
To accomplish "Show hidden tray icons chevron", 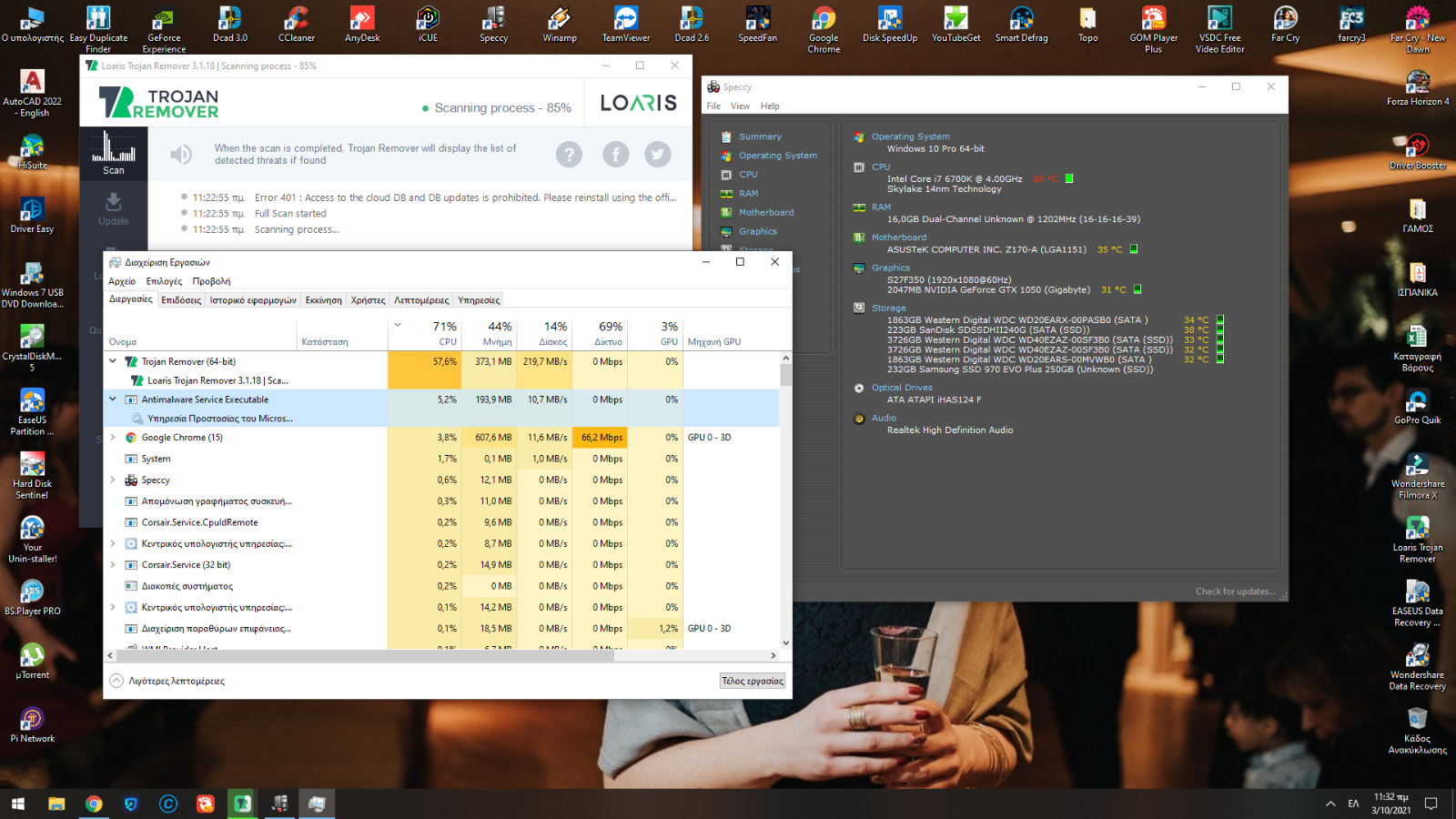I will pyautogui.click(x=1330, y=804).
